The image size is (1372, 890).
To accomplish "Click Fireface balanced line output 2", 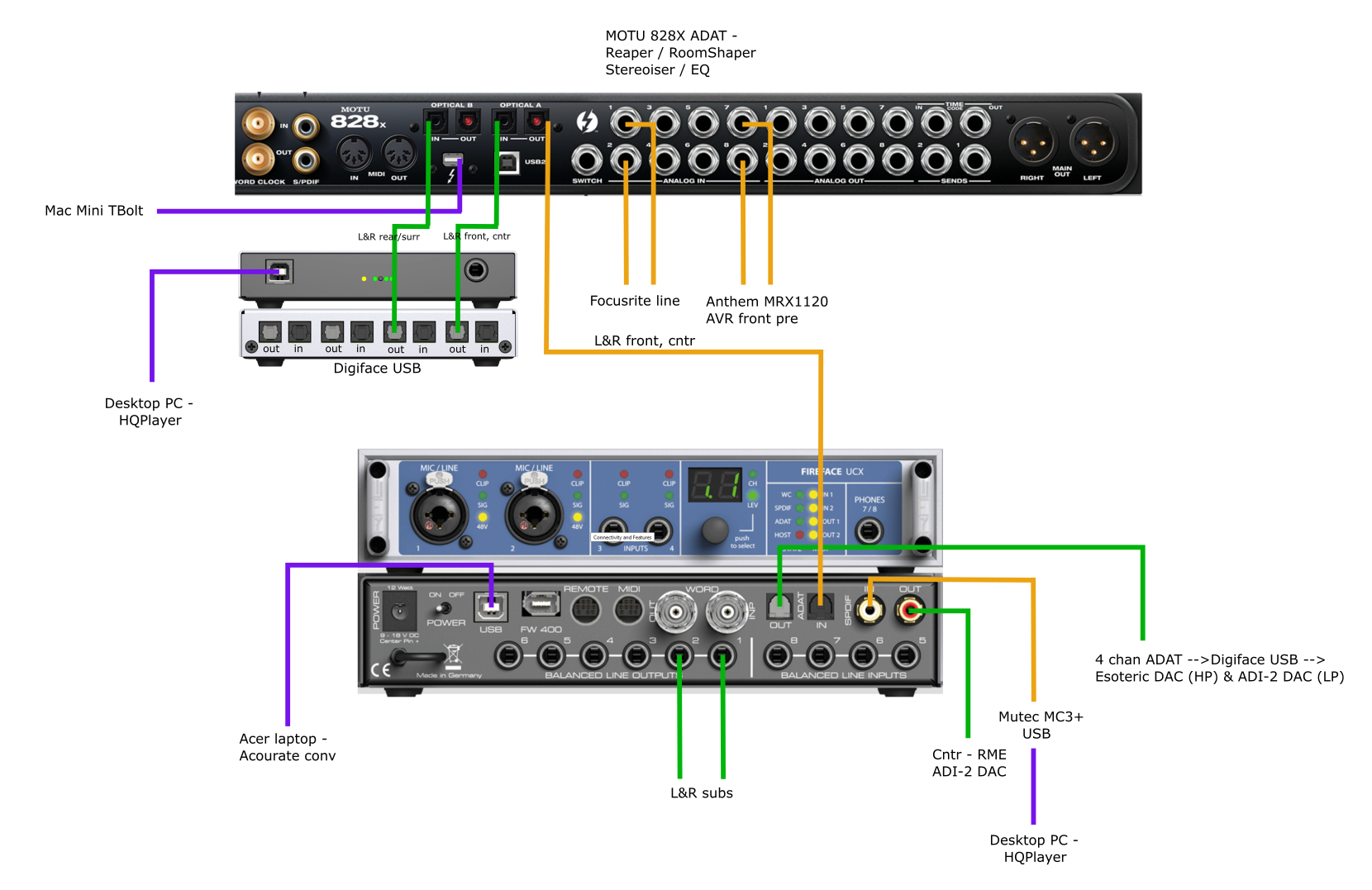I will click(x=679, y=657).
